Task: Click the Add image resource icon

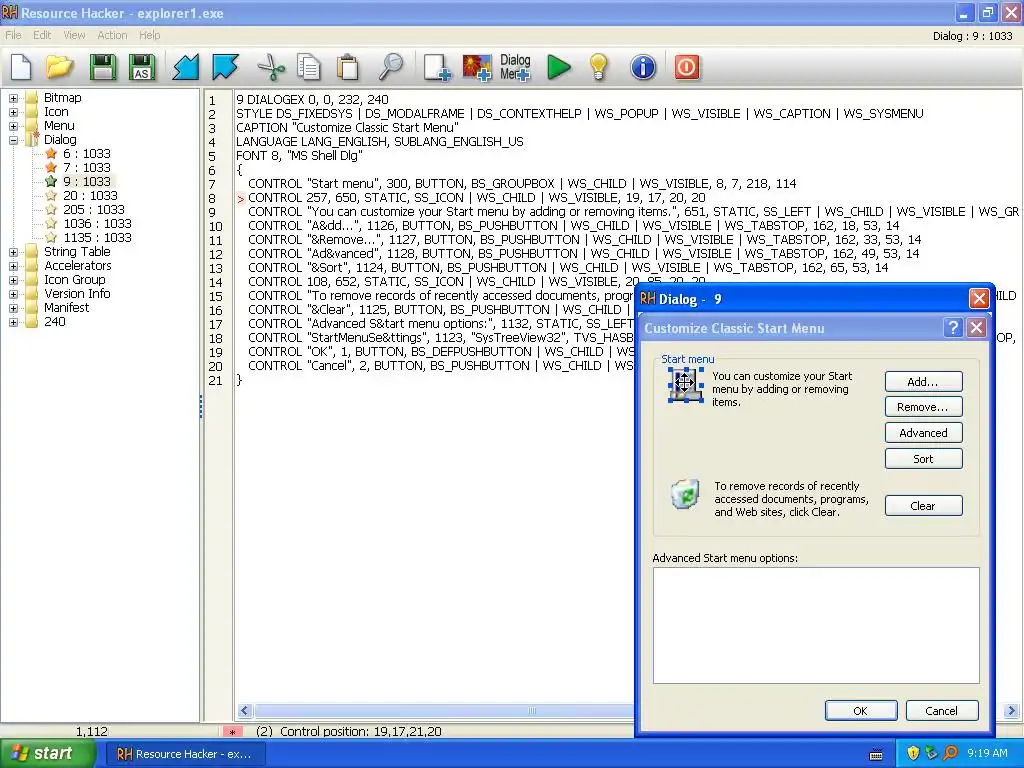Action: click(477, 67)
